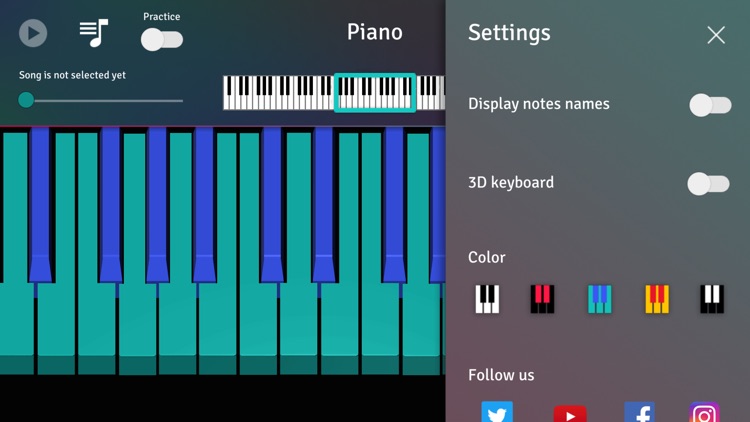Toggle Practice mode switch
Viewport: 750px width, 422px height.
click(162, 40)
